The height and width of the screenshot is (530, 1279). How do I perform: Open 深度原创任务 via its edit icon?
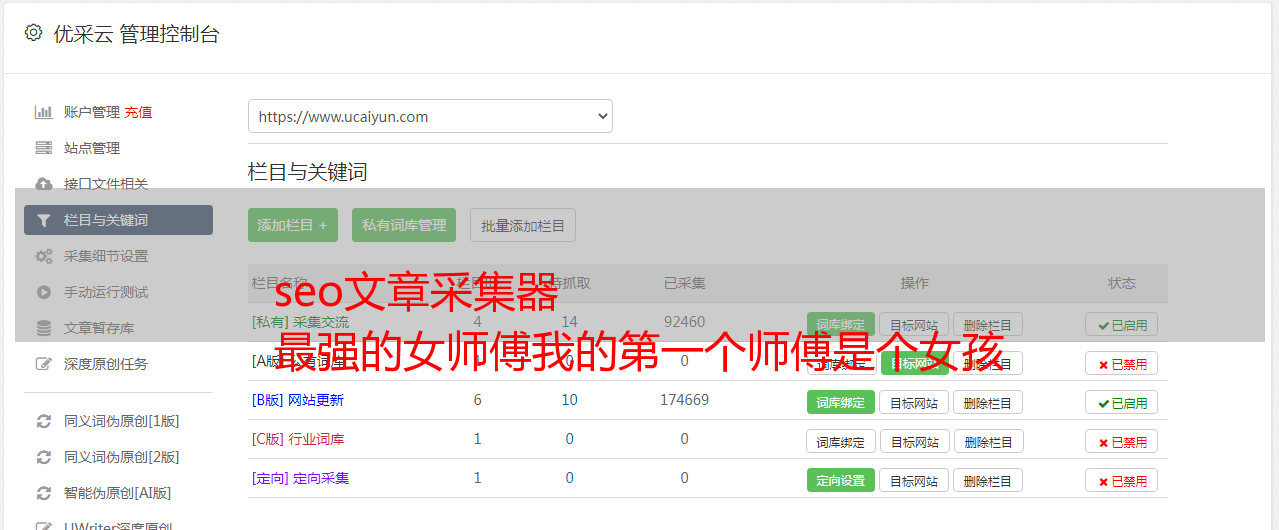[43, 364]
